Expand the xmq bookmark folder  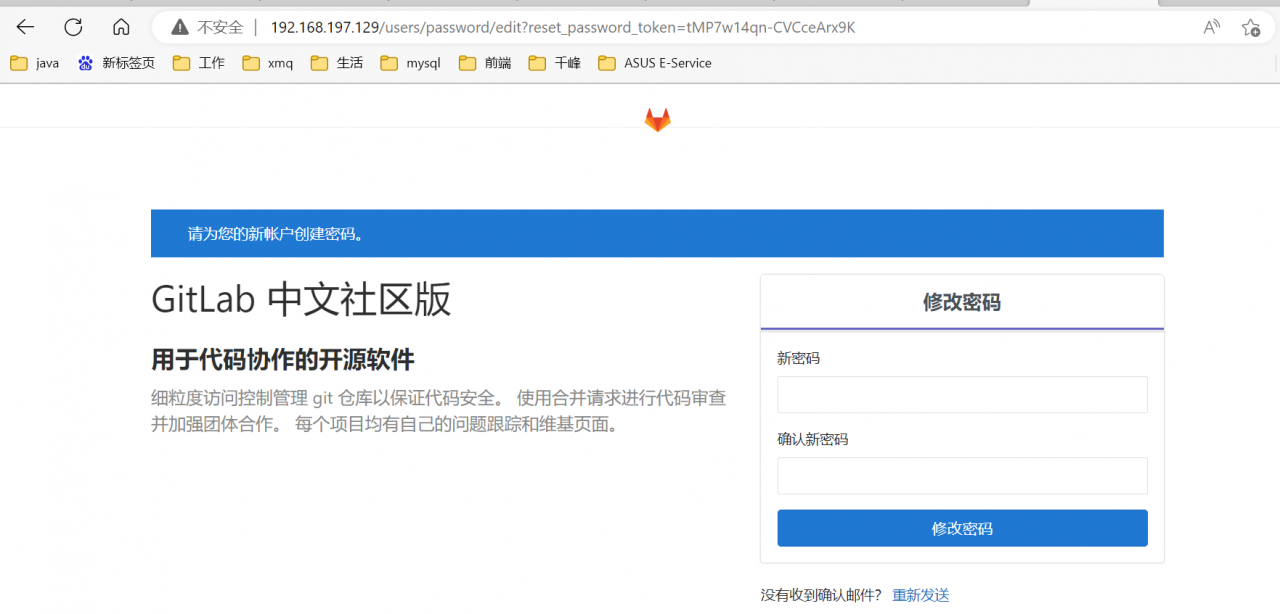[268, 63]
